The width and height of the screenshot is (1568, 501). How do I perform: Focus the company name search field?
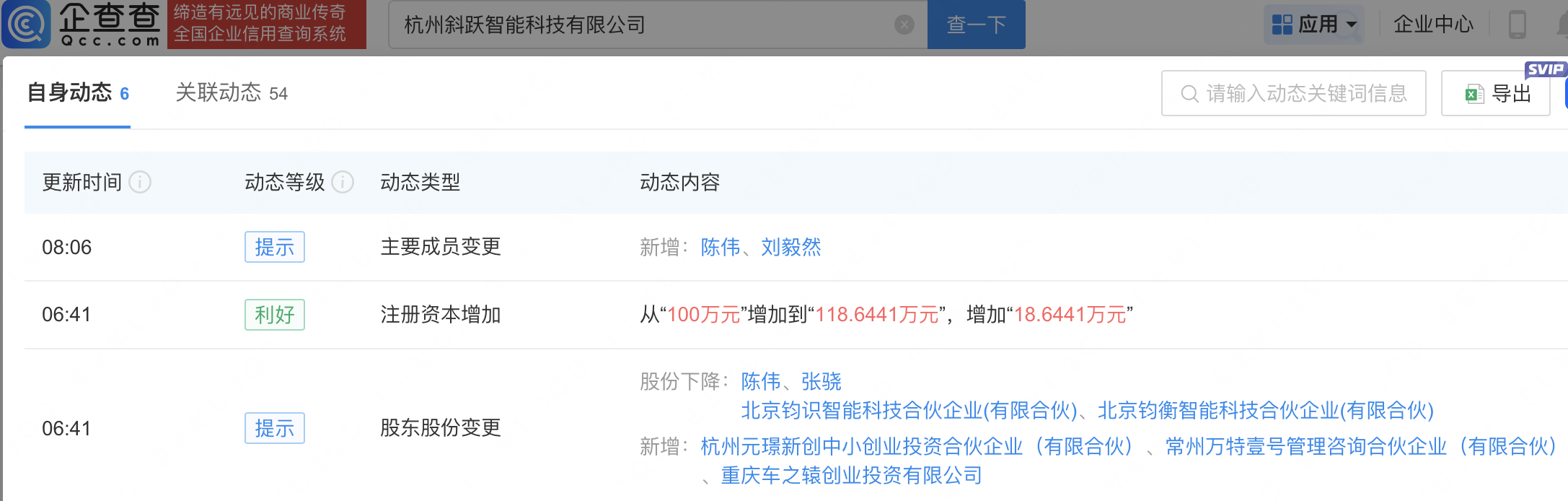[x=642, y=25]
